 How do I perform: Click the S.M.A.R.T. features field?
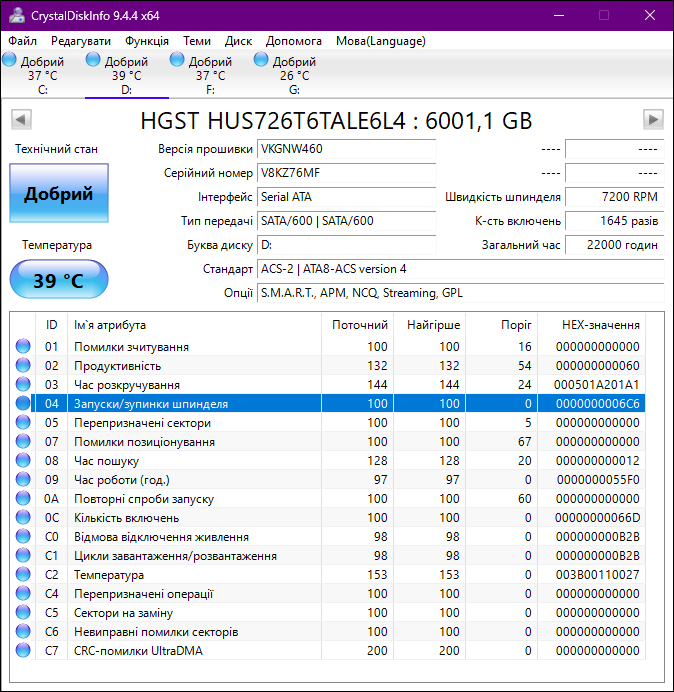point(460,293)
